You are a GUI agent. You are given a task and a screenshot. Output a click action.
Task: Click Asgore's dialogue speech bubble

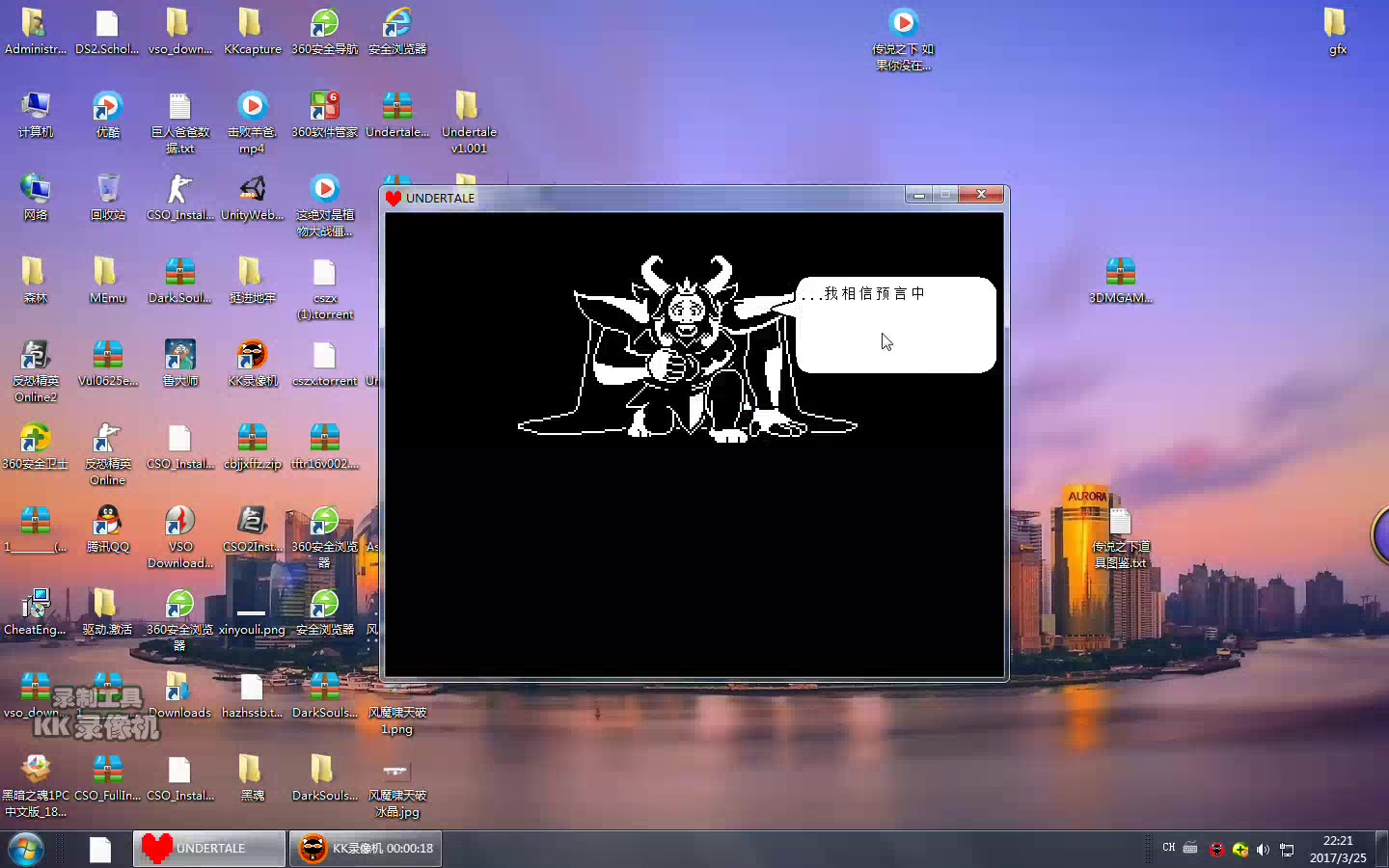[895, 324]
